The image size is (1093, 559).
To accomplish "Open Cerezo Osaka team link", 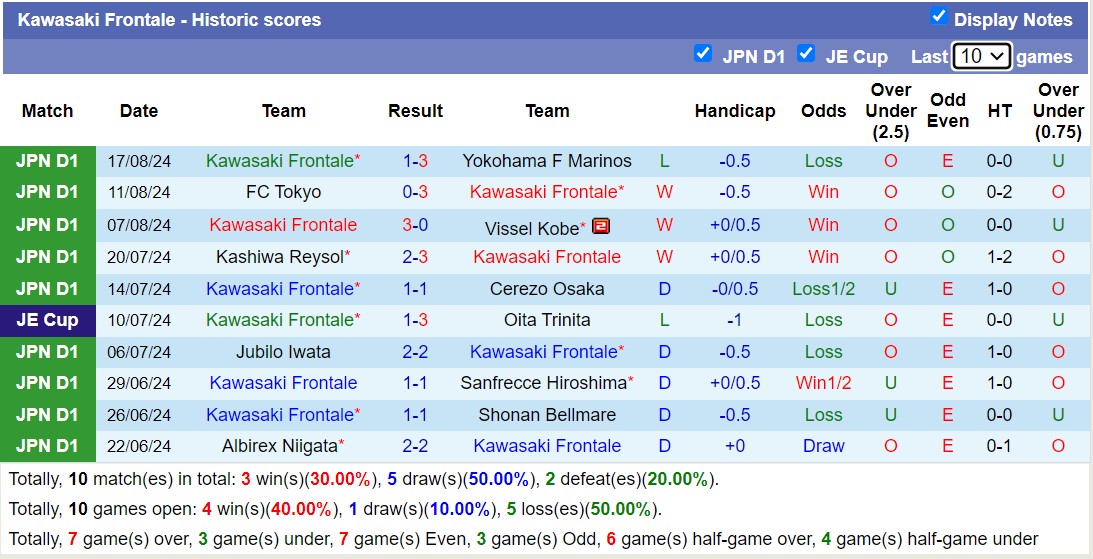I will pos(547,289).
